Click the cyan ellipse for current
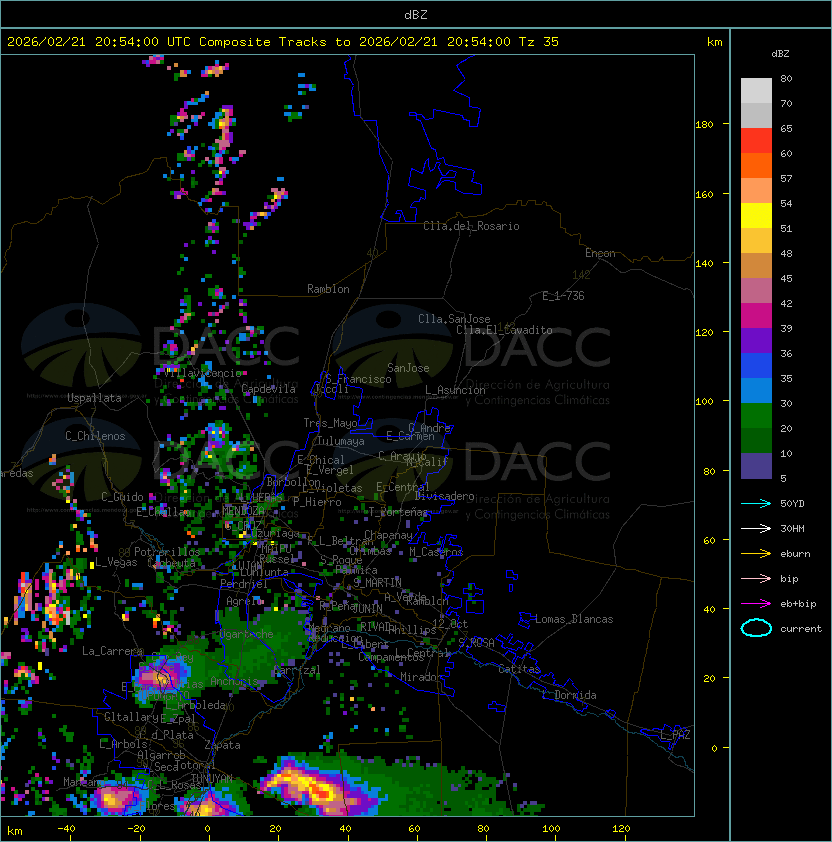This screenshot has height=842, width=832. tap(756, 628)
